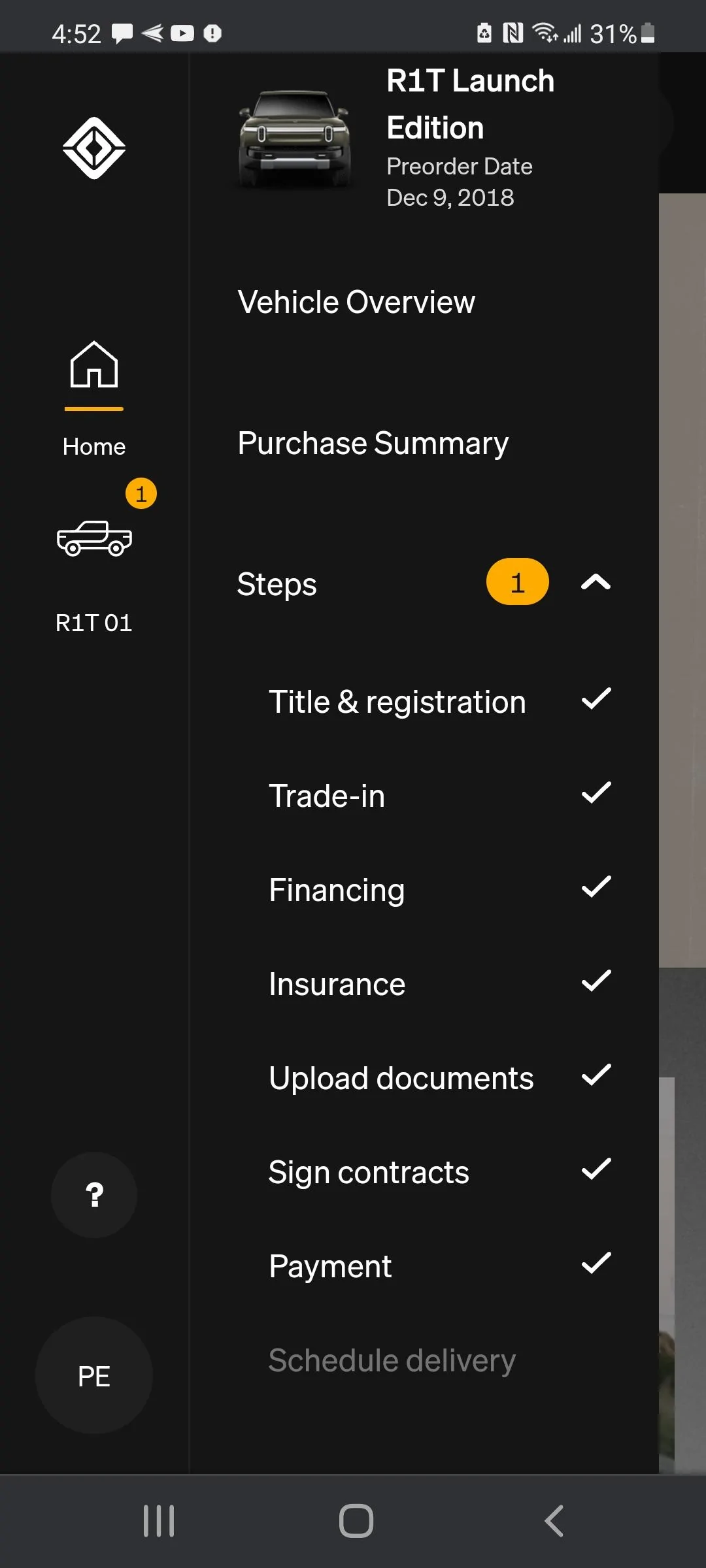Tap checkmark next to Financing
706x1568 pixels.
point(596,887)
